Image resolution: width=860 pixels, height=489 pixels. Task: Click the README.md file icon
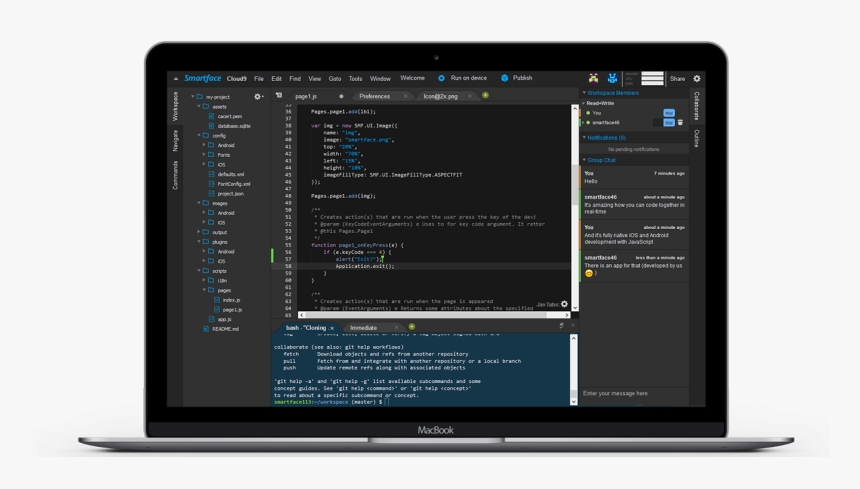pyautogui.click(x=206, y=329)
